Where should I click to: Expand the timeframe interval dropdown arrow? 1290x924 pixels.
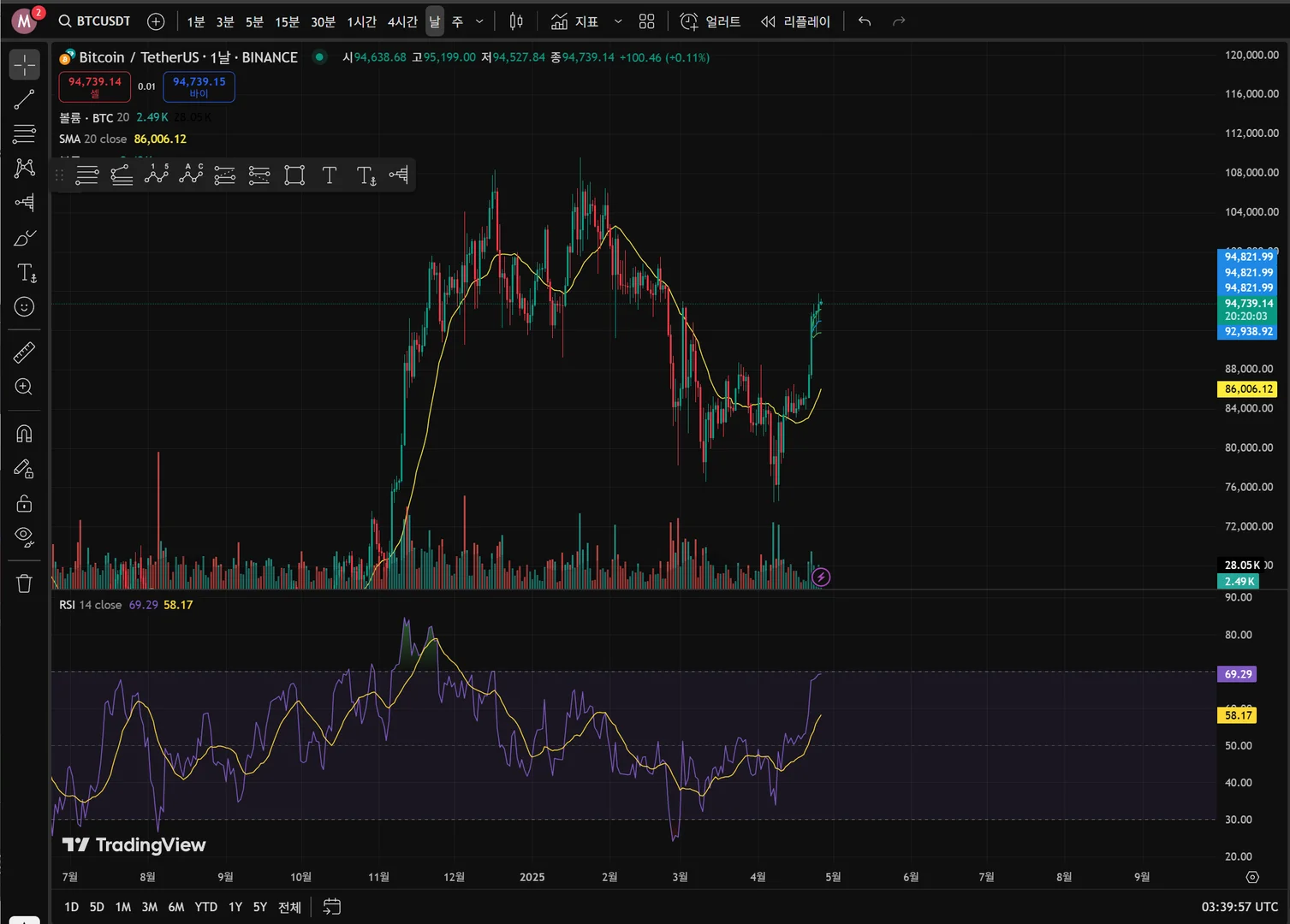point(479,21)
